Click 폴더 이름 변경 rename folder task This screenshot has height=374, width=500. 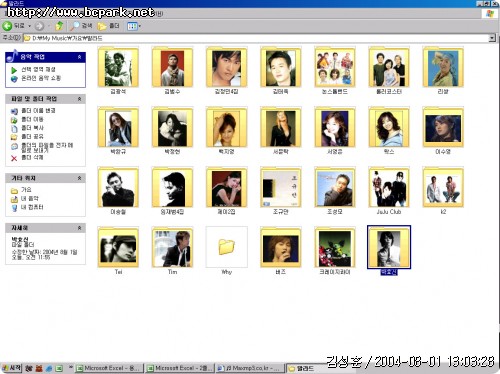pos(33,111)
